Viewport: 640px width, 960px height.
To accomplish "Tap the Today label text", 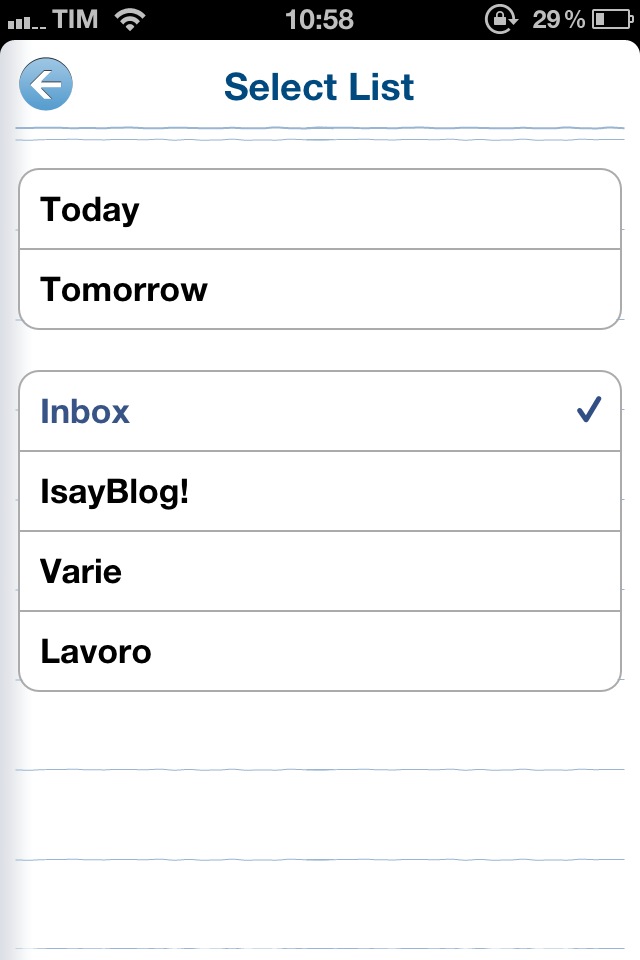I will pos(90,211).
